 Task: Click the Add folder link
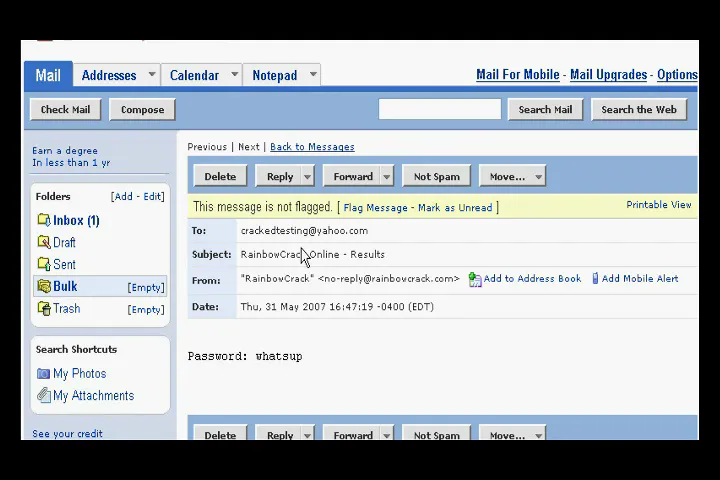click(124, 197)
